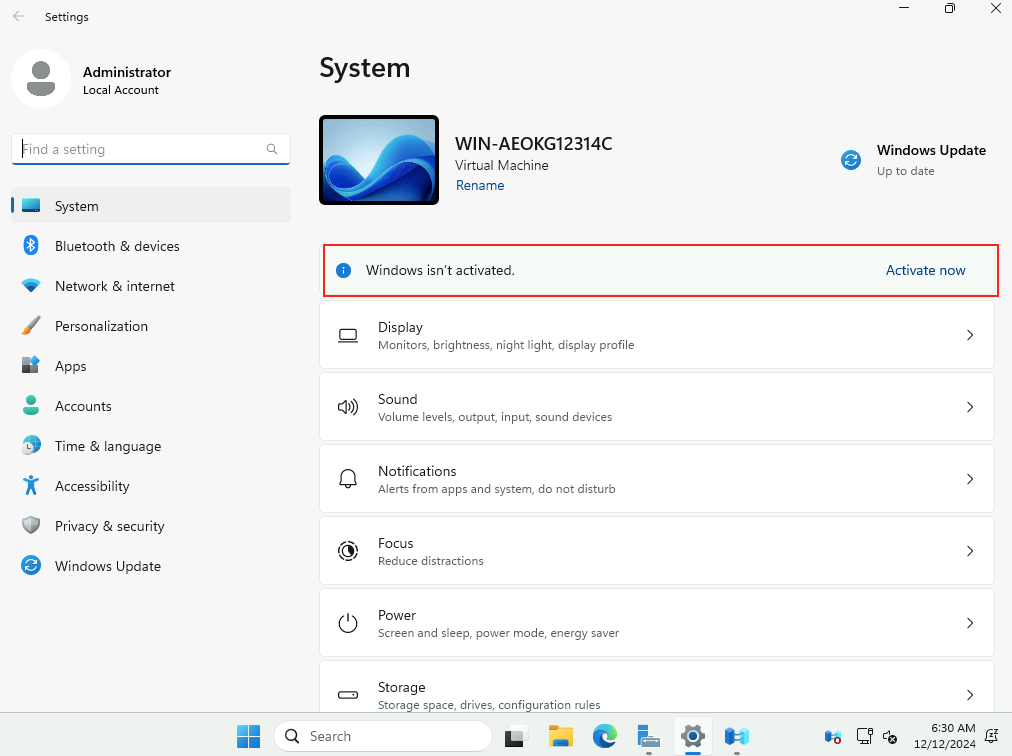This screenshot has width=1012, height=756.
Task: Click the Time & language globe icon
Action: tap(31, 445)
